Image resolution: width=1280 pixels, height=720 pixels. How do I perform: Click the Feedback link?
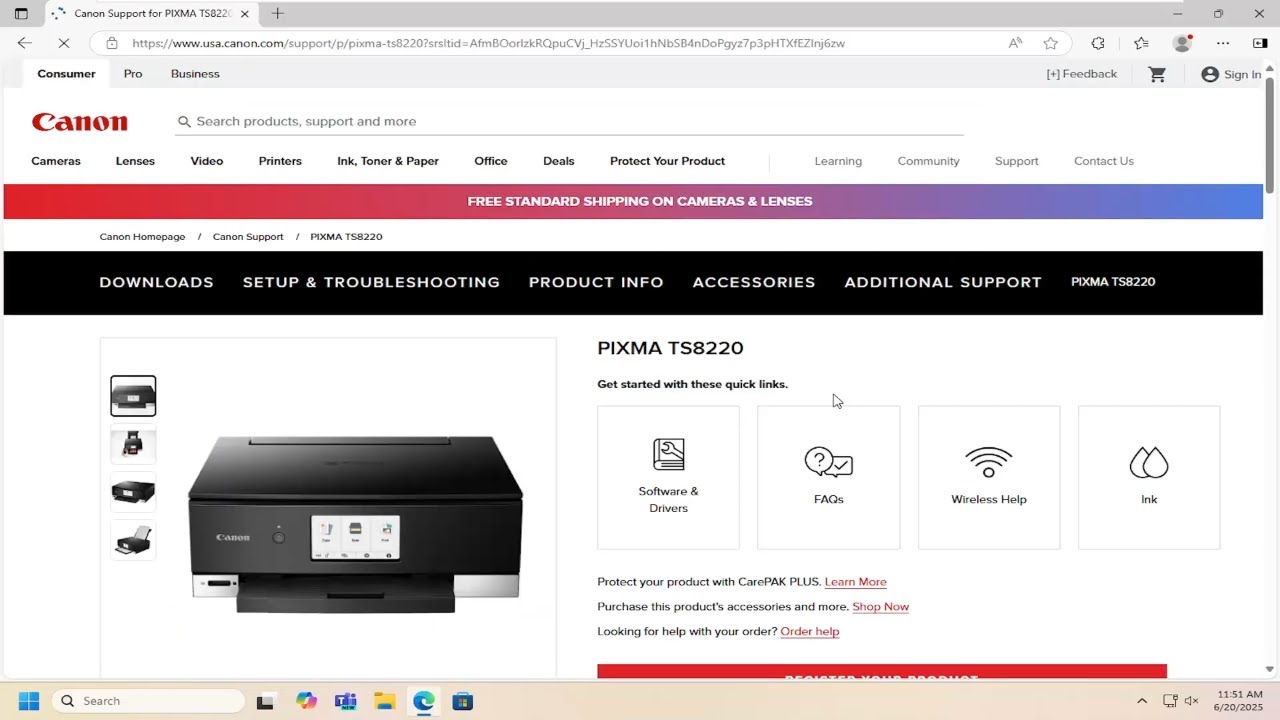[1081, 74]
